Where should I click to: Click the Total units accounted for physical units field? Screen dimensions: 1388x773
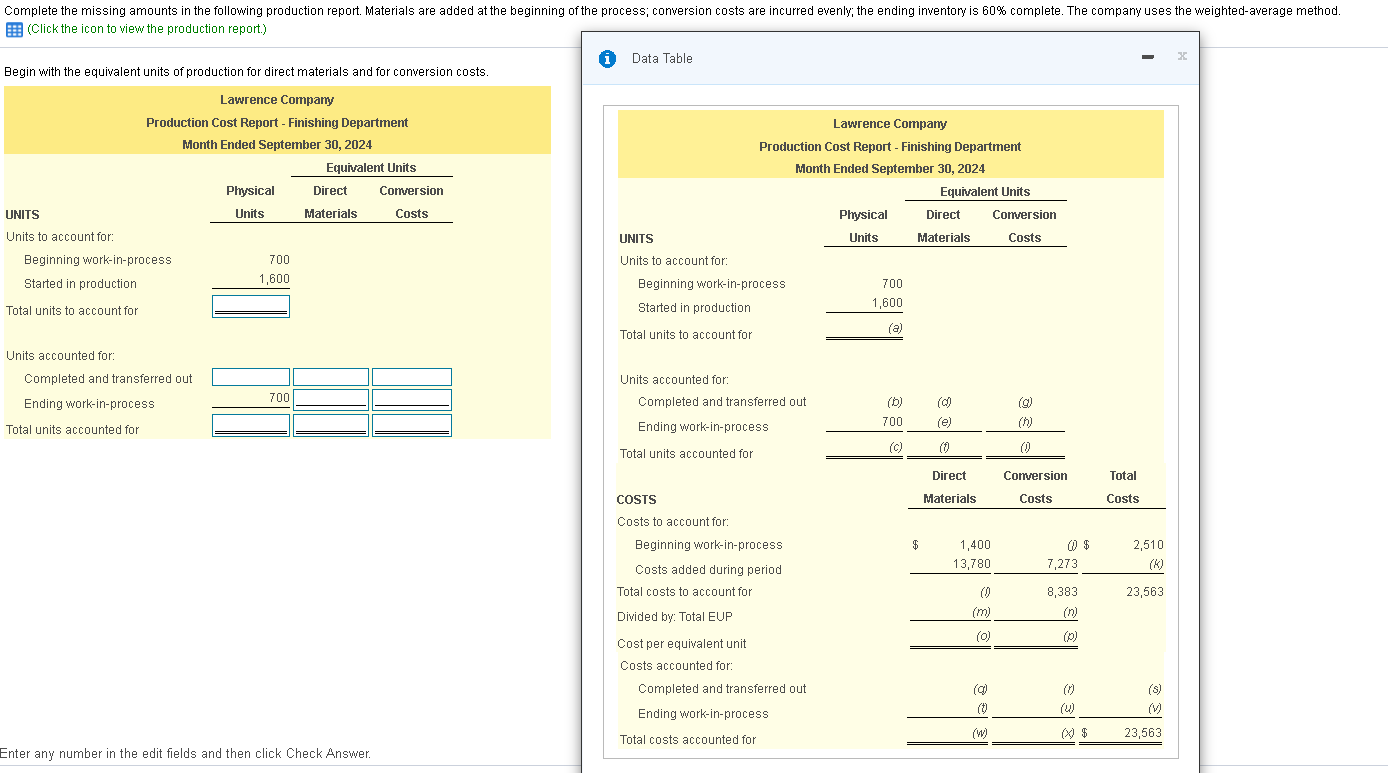click(250, 424)
